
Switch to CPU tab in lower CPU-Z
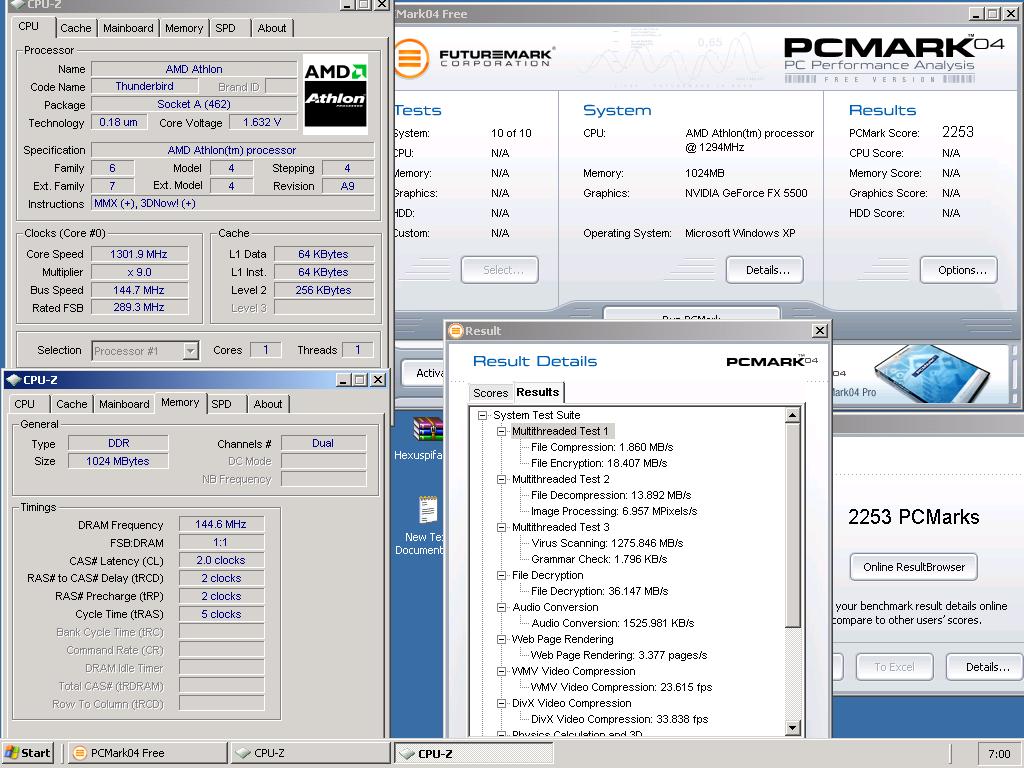coord(25,404)
